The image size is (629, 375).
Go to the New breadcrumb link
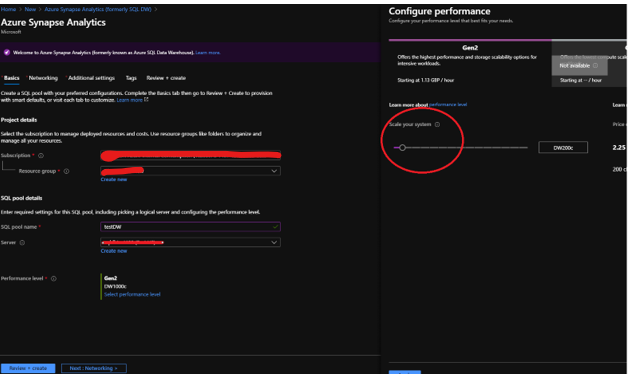(30, 9)
